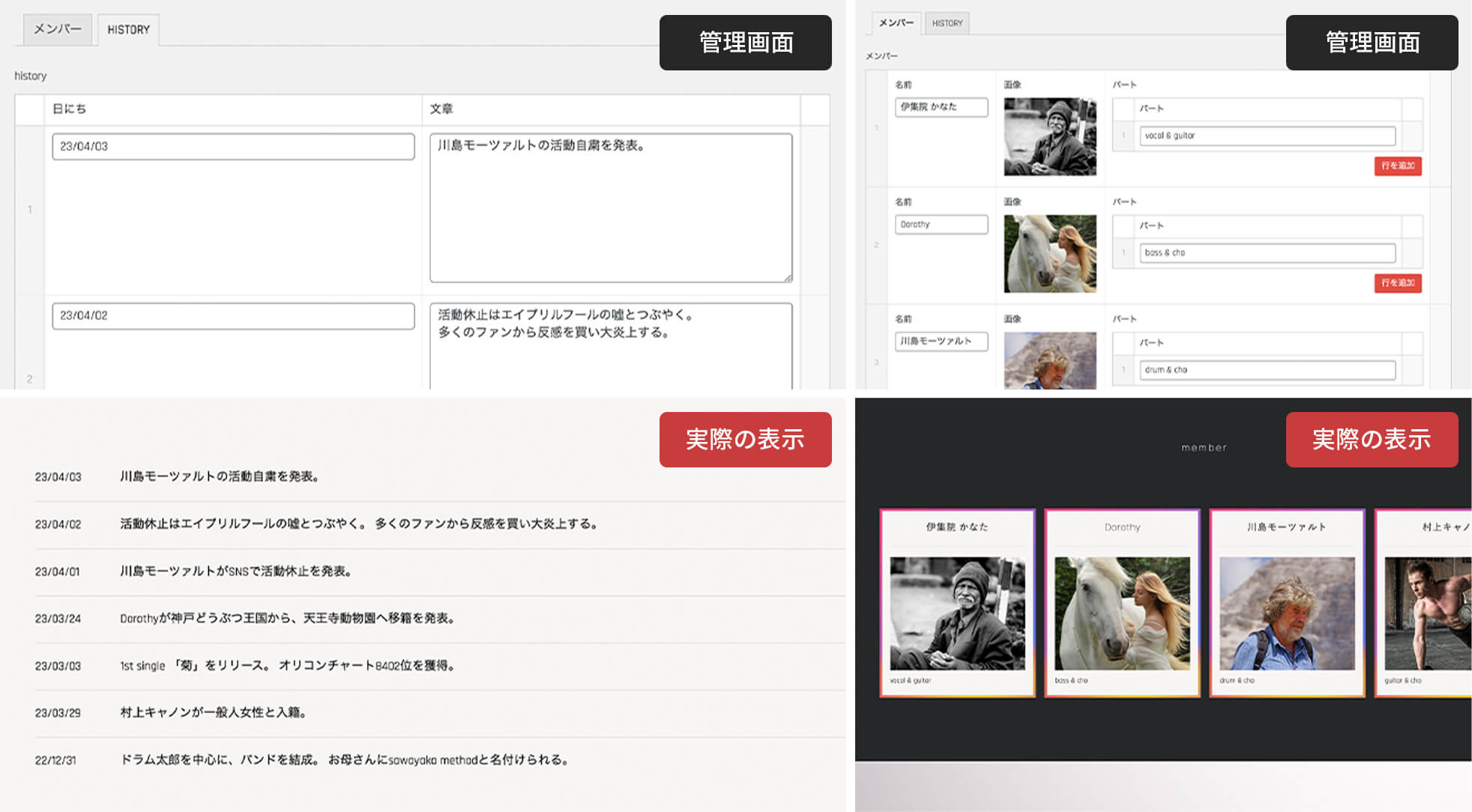The height and width of the screenshot is (812, 1472).
Task: Select the vocal & guitar part input
Action: pos(1267,136)
